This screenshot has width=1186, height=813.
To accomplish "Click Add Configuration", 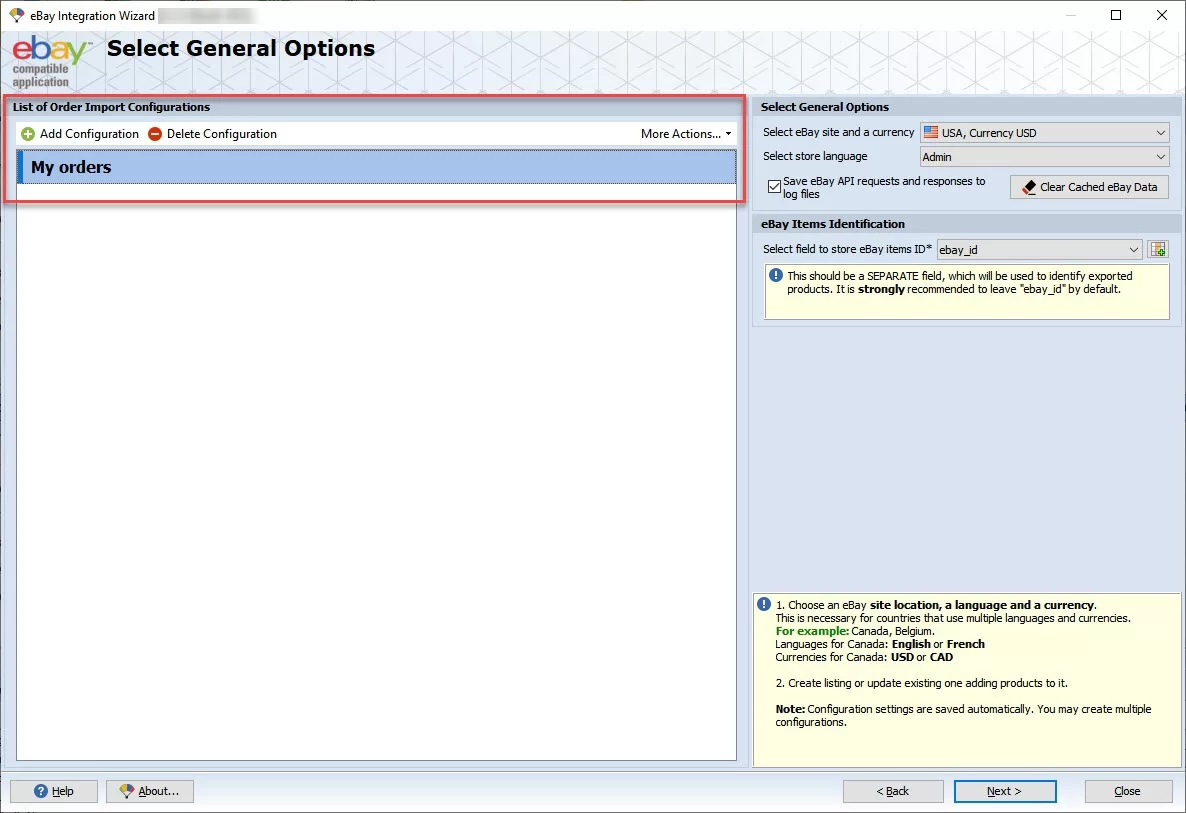I will coord(80,134).
